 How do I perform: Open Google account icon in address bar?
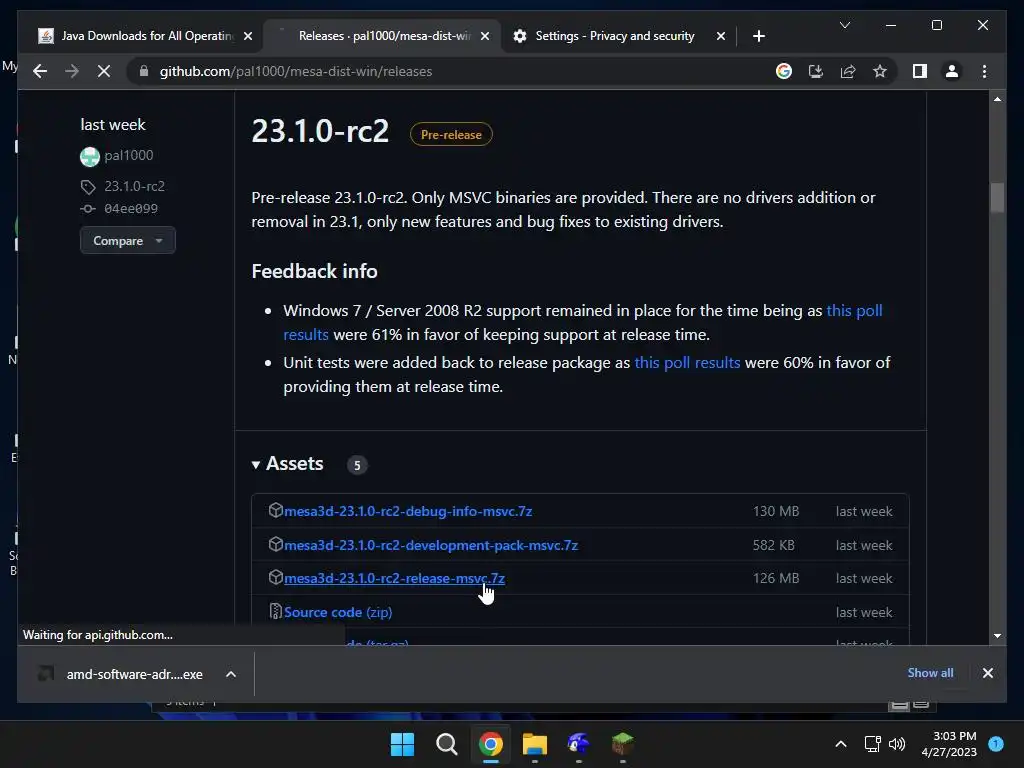(x=784, y=71)
